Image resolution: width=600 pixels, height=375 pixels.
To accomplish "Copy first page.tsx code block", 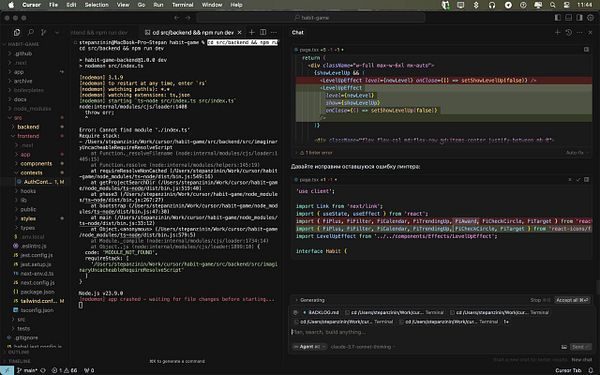I will 586,49.
